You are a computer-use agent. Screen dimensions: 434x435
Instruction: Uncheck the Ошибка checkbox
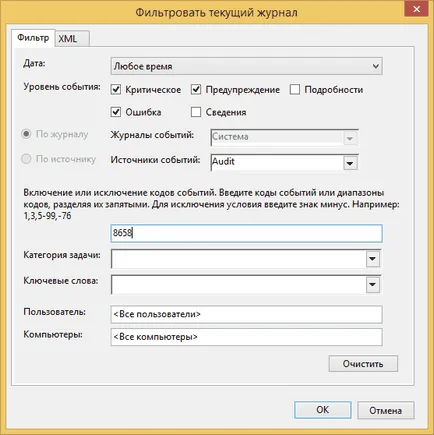point(116,112)
